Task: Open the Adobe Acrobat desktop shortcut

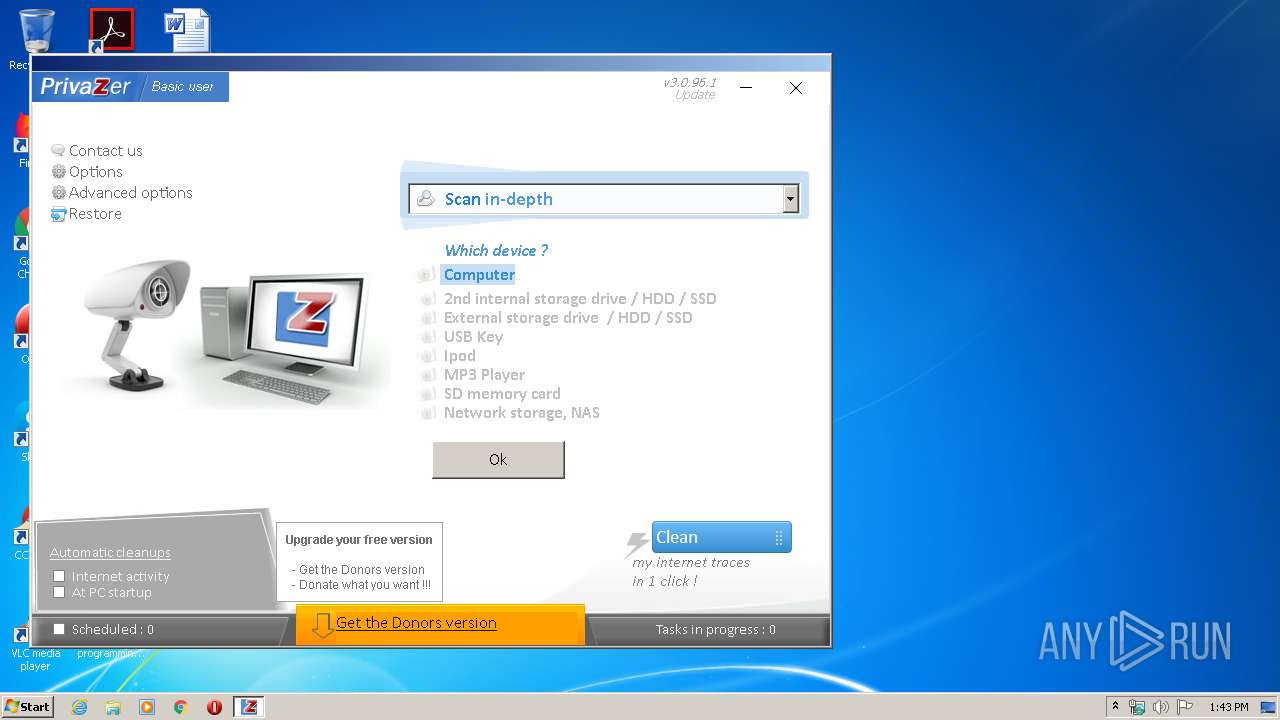Action: click(x=111, y=30)
